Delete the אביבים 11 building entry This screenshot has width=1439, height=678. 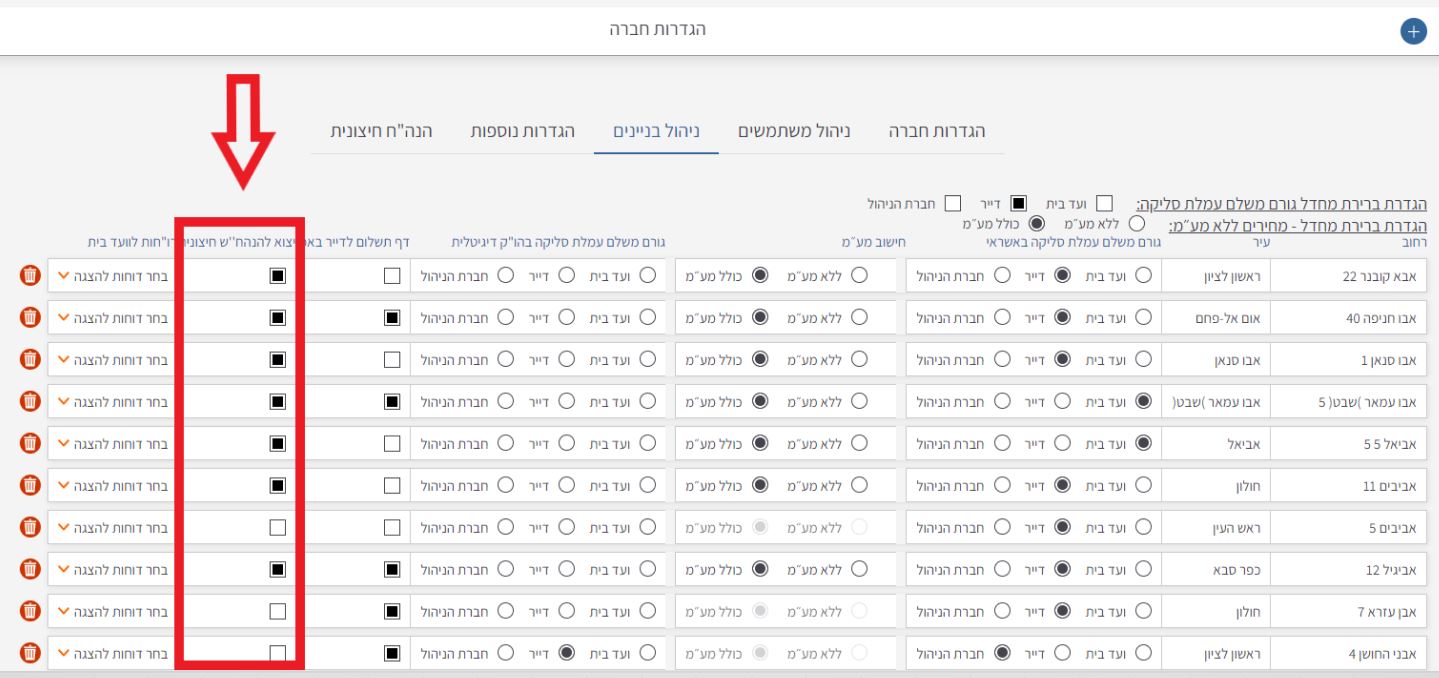coord(30,485)
